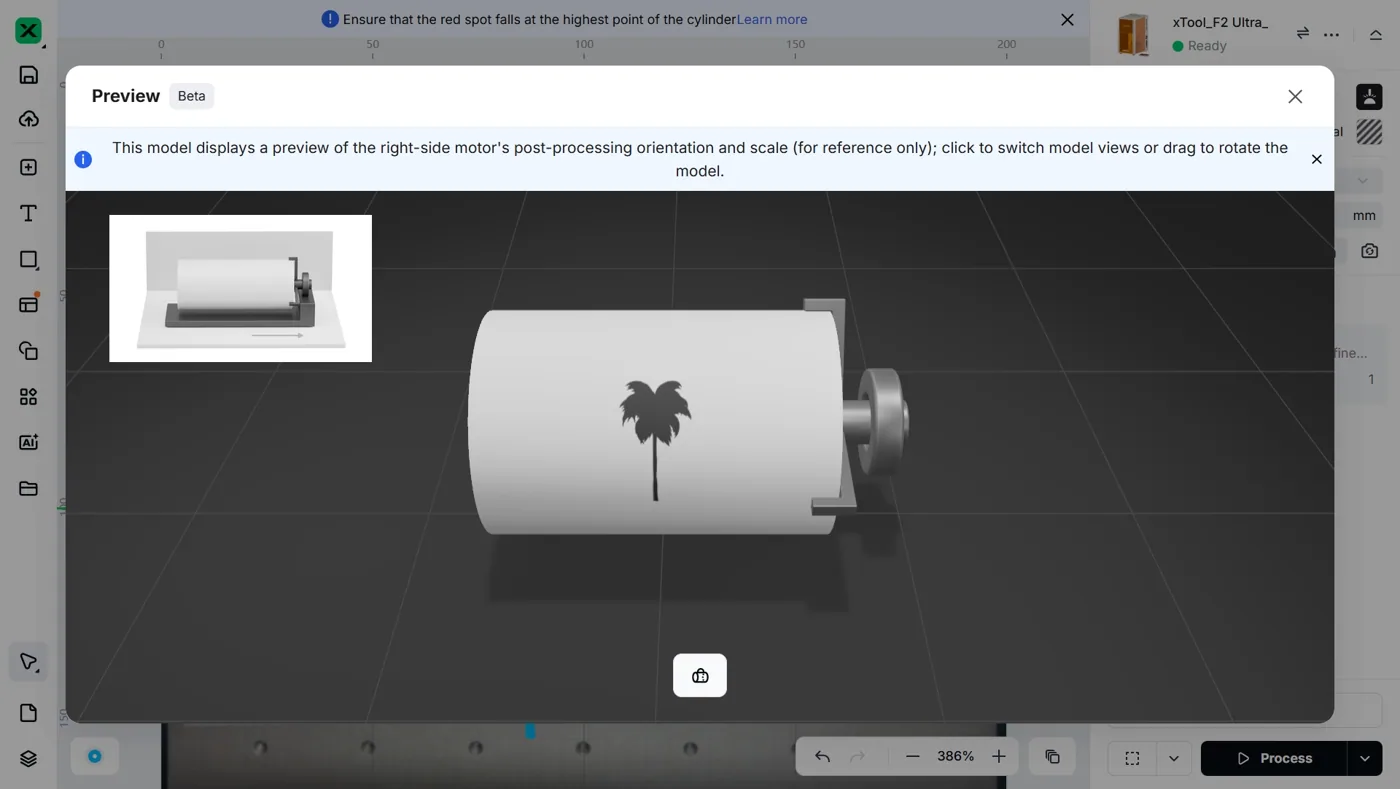Open the device more options menu
Viewport: 1400px width, 789px height.
pos(1331,33)
